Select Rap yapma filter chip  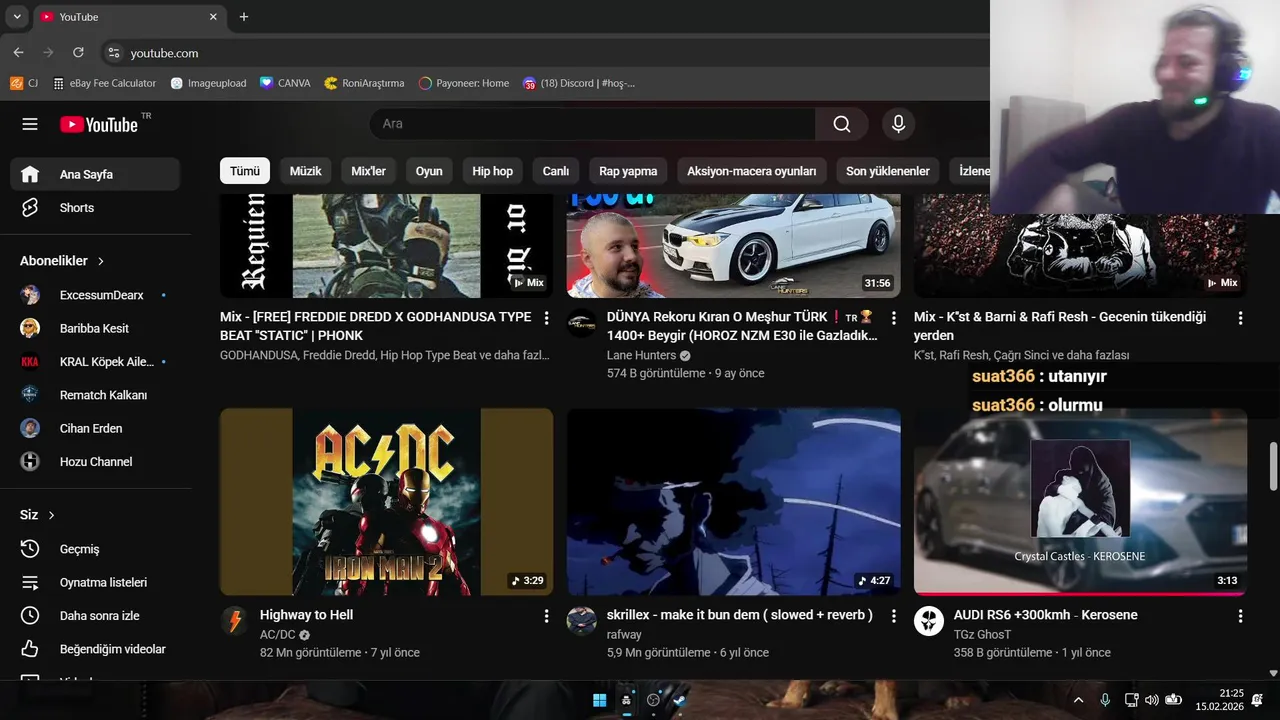628,171
